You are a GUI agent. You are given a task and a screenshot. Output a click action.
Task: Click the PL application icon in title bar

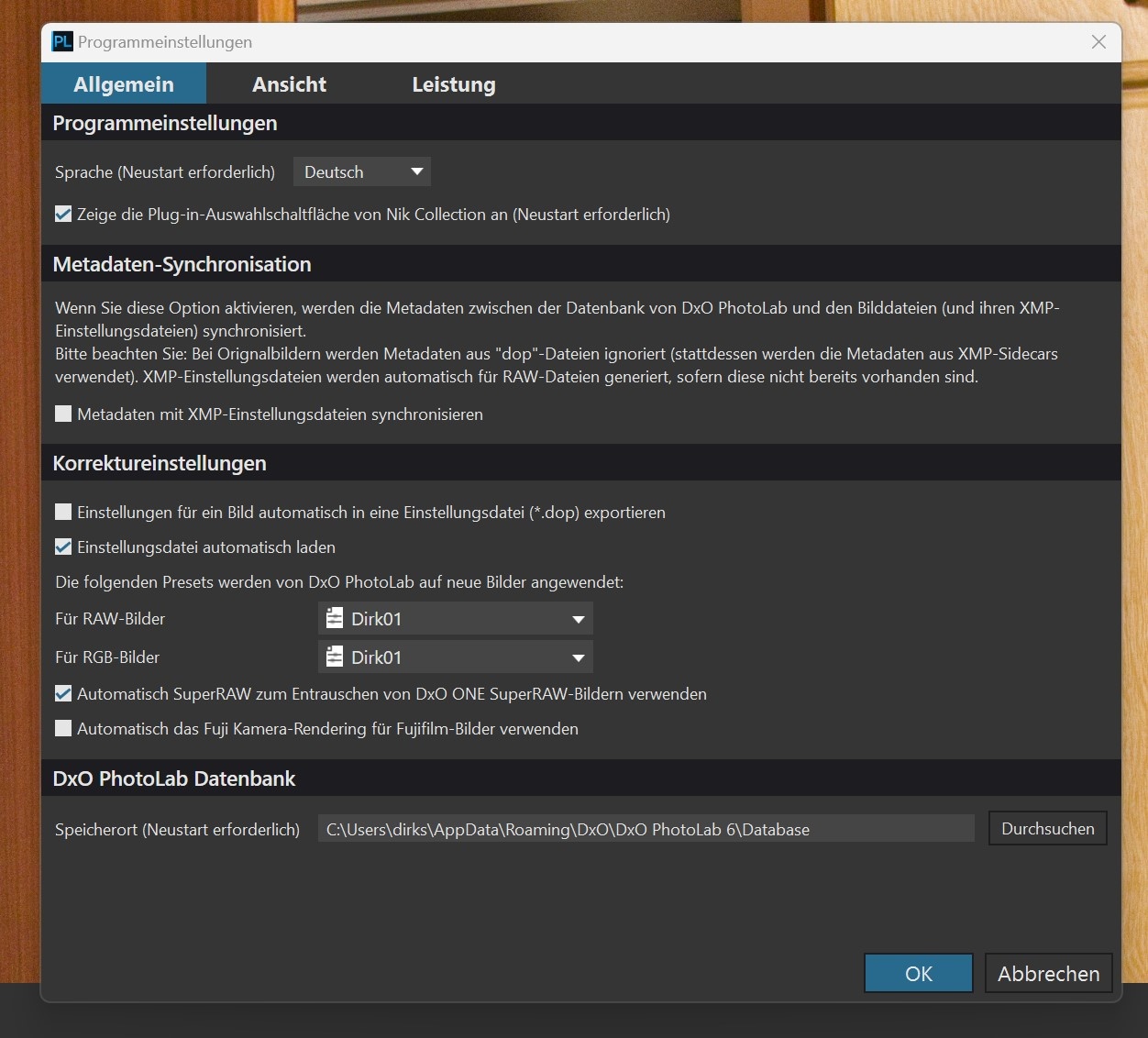point(61,42)
